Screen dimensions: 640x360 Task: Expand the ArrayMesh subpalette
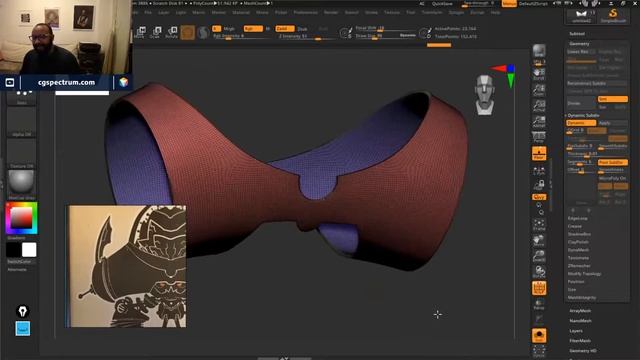pos(580,311)
